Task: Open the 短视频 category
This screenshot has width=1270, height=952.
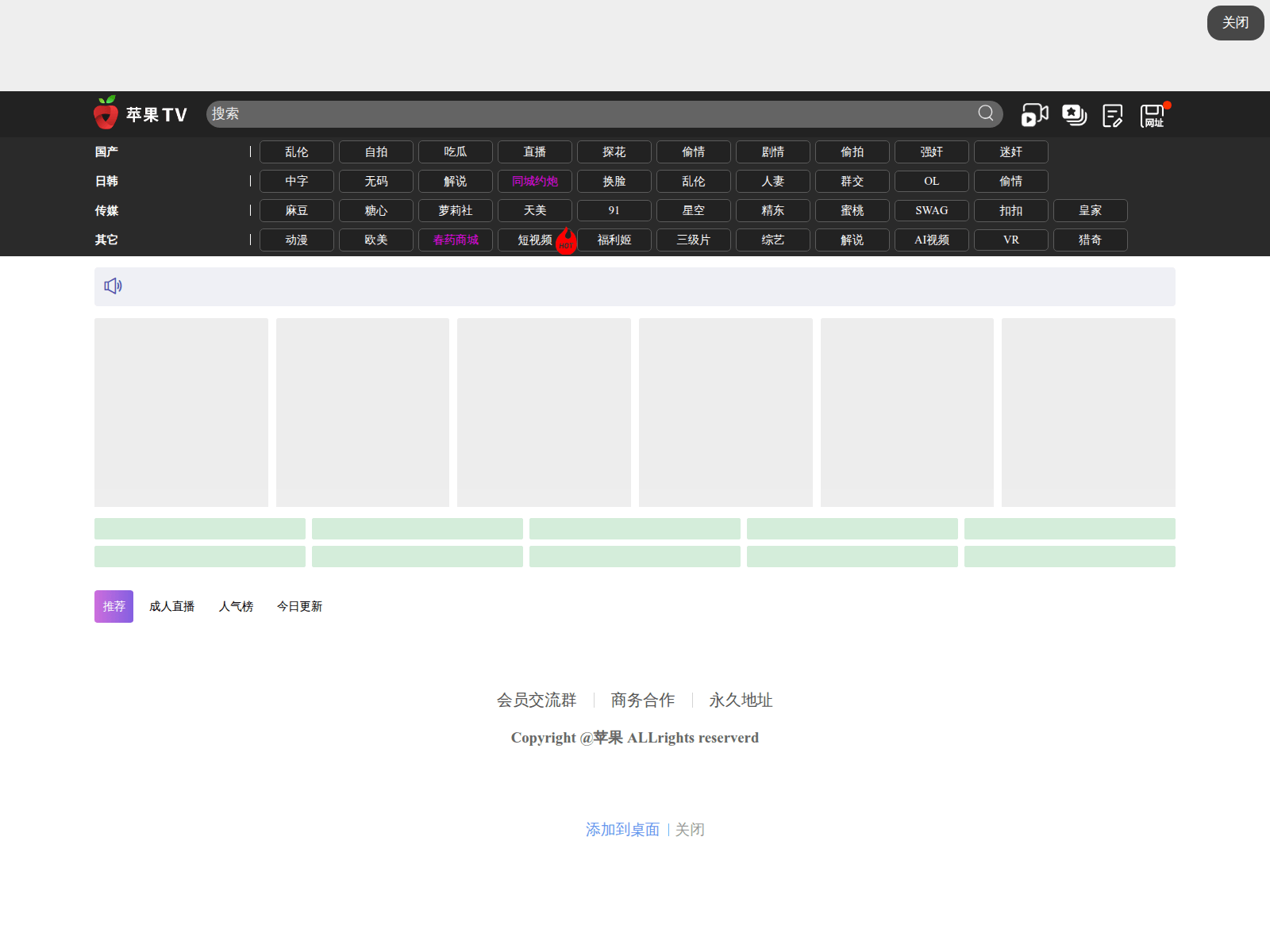Action: pos(535,240)
